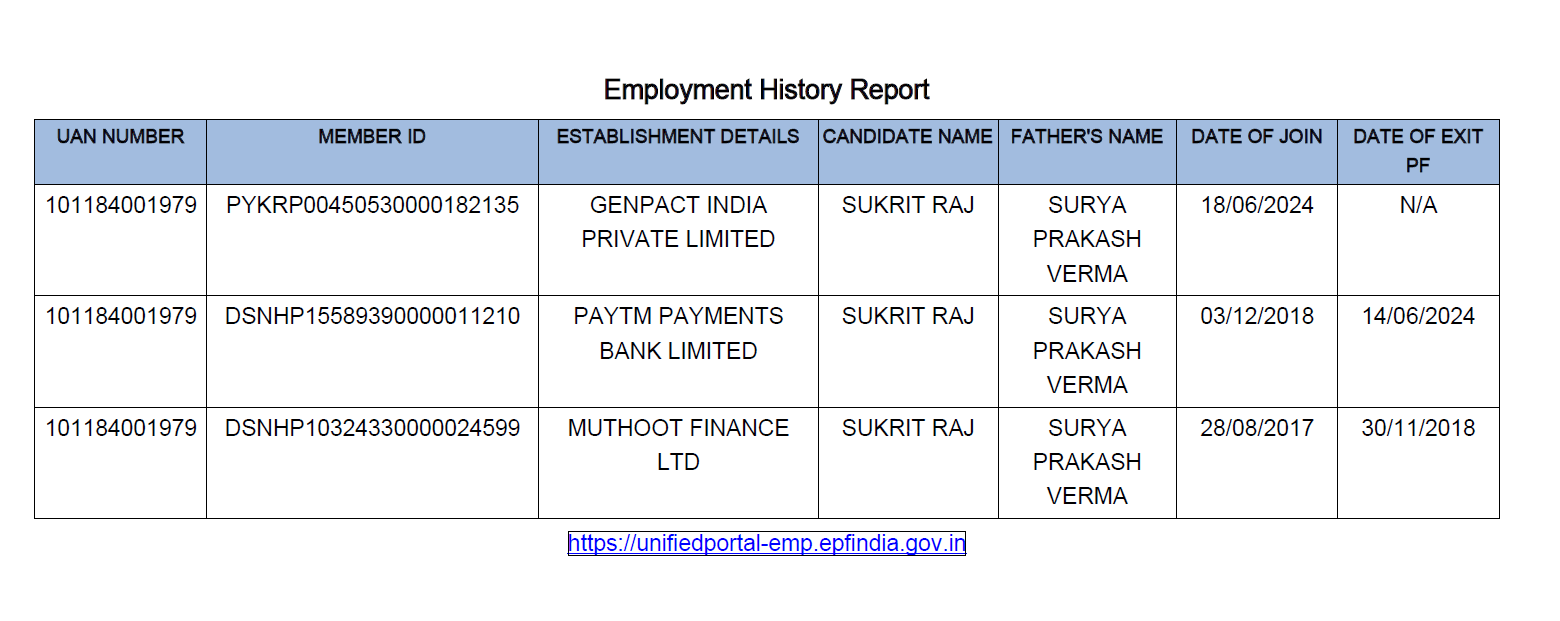Select the join date 03/12/2018
The height and width of the screenshot is (621, 1560).
[x=1257, y=316]
